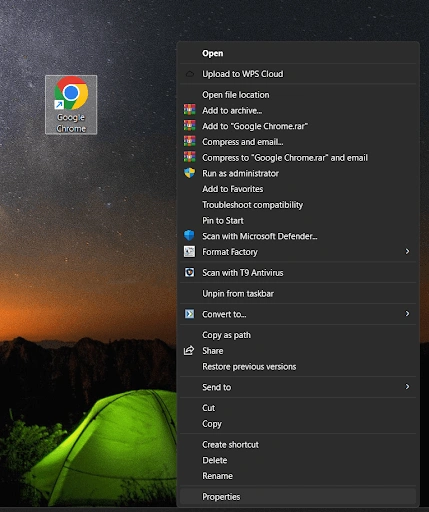Click the "Google Chrome" shortcut label text
The height and width of the screenshot is (512, 429).
pyautogui.click(x=71, y=123)
